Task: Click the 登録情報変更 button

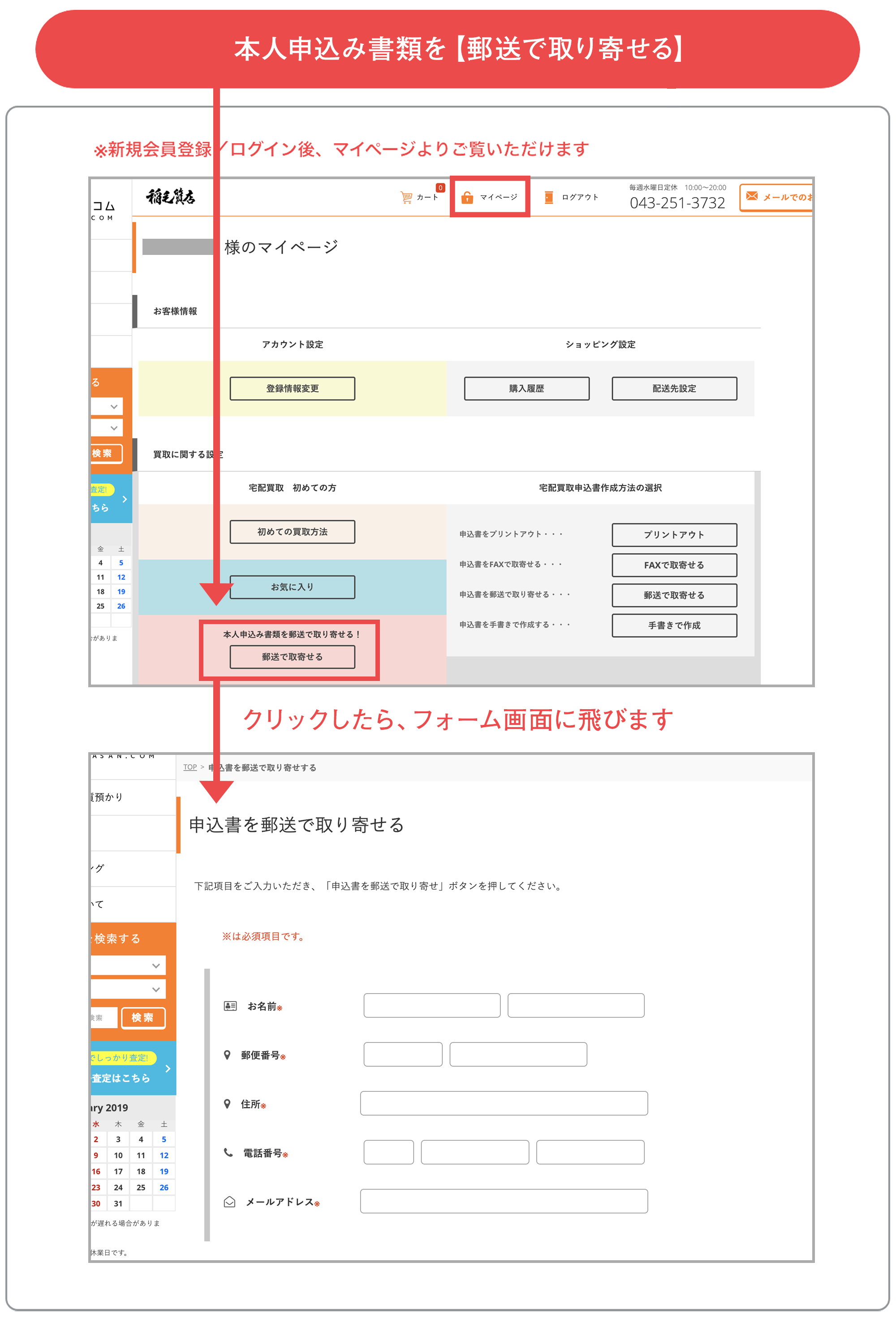Action: point(292,388)
